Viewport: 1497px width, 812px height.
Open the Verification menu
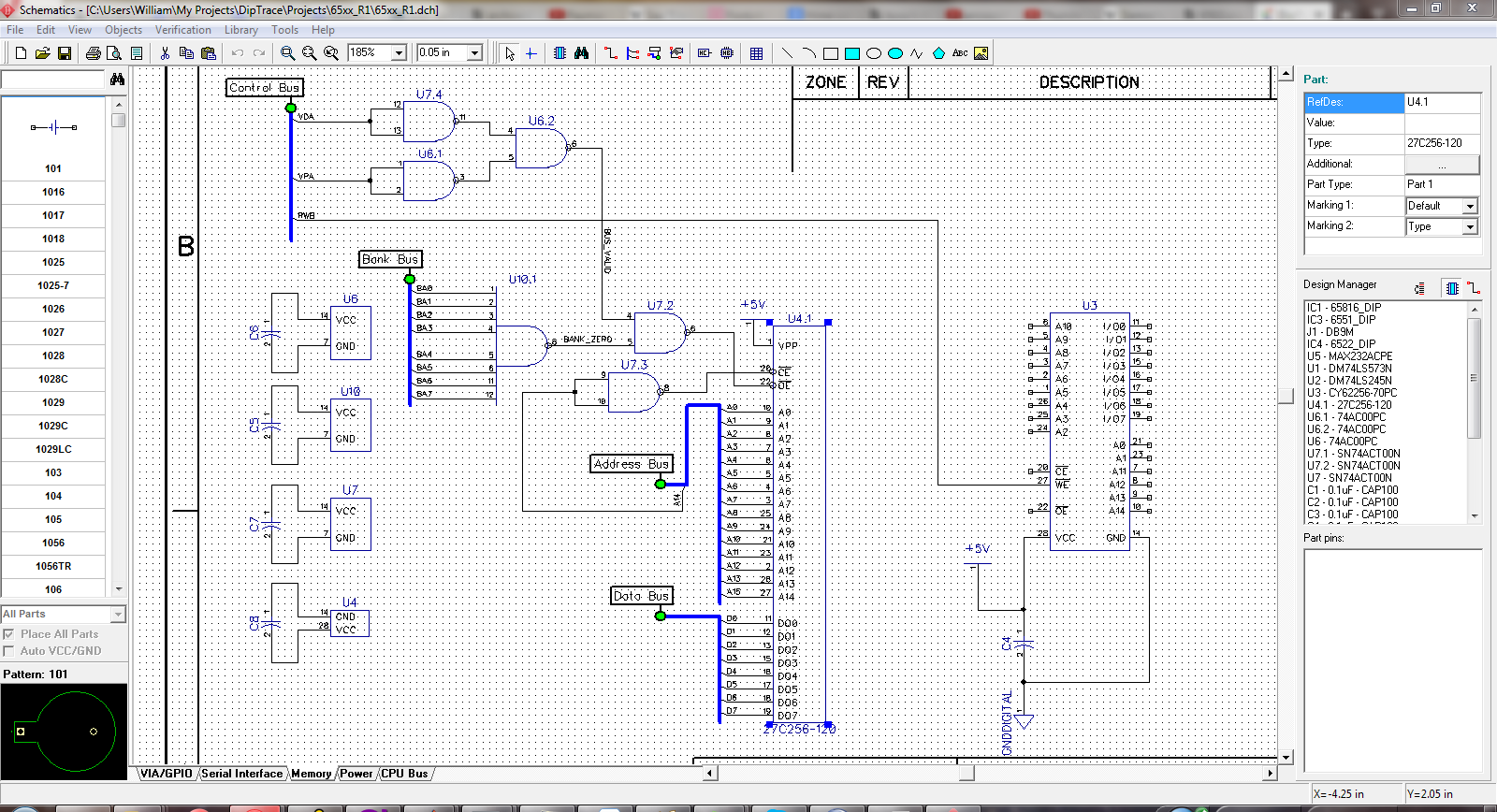point(182,30)
